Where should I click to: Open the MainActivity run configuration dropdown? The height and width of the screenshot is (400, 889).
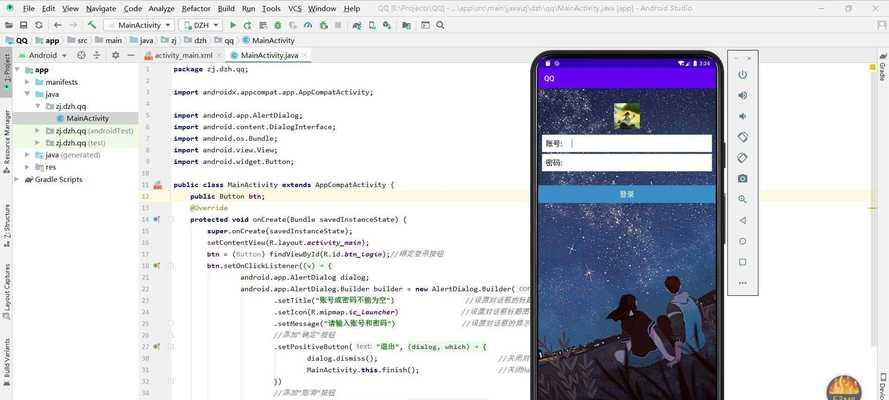coord(139,25)
